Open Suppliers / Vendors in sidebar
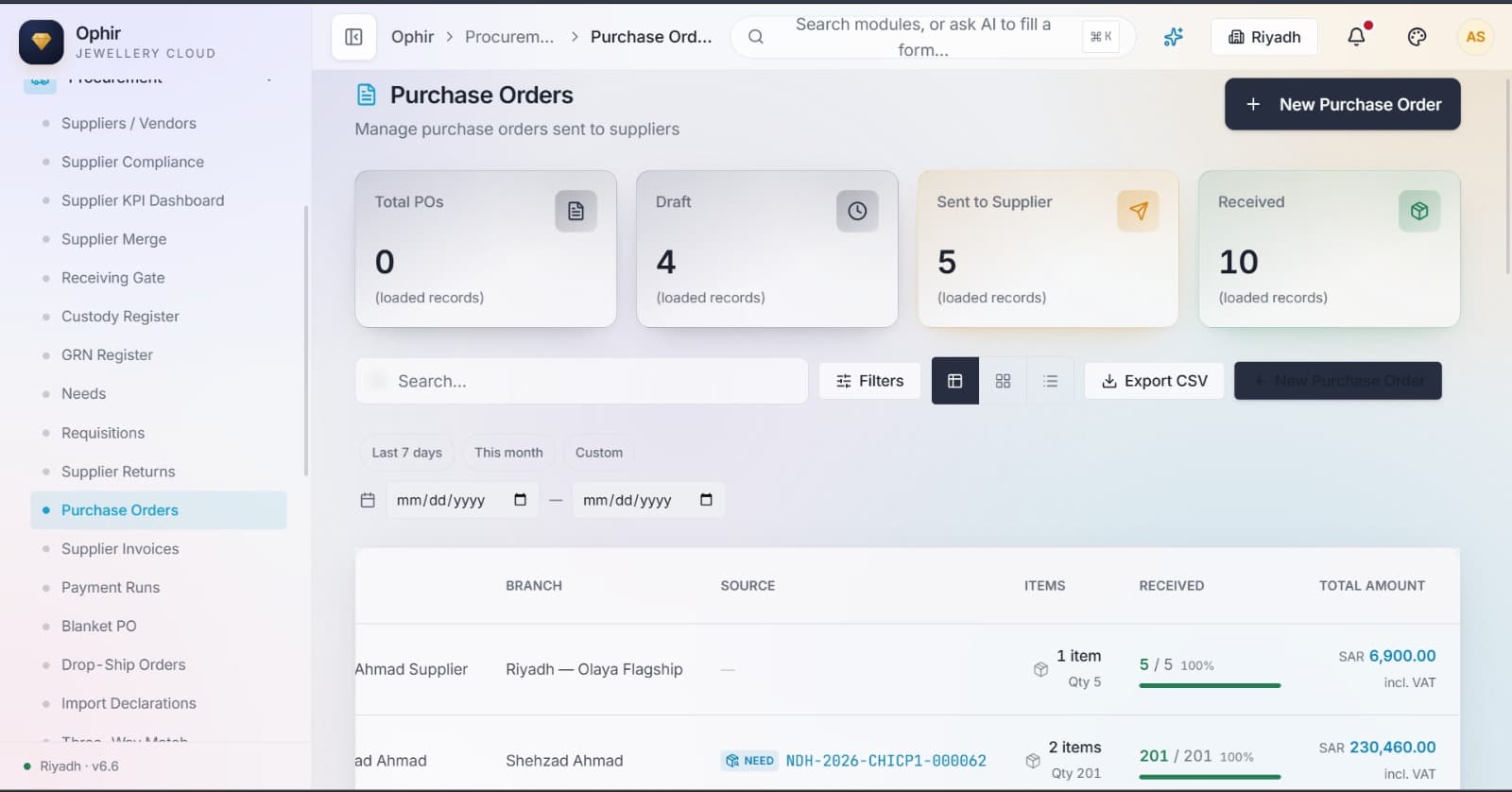Viewport: 1512px width, 792px height. tap(129, 124)
